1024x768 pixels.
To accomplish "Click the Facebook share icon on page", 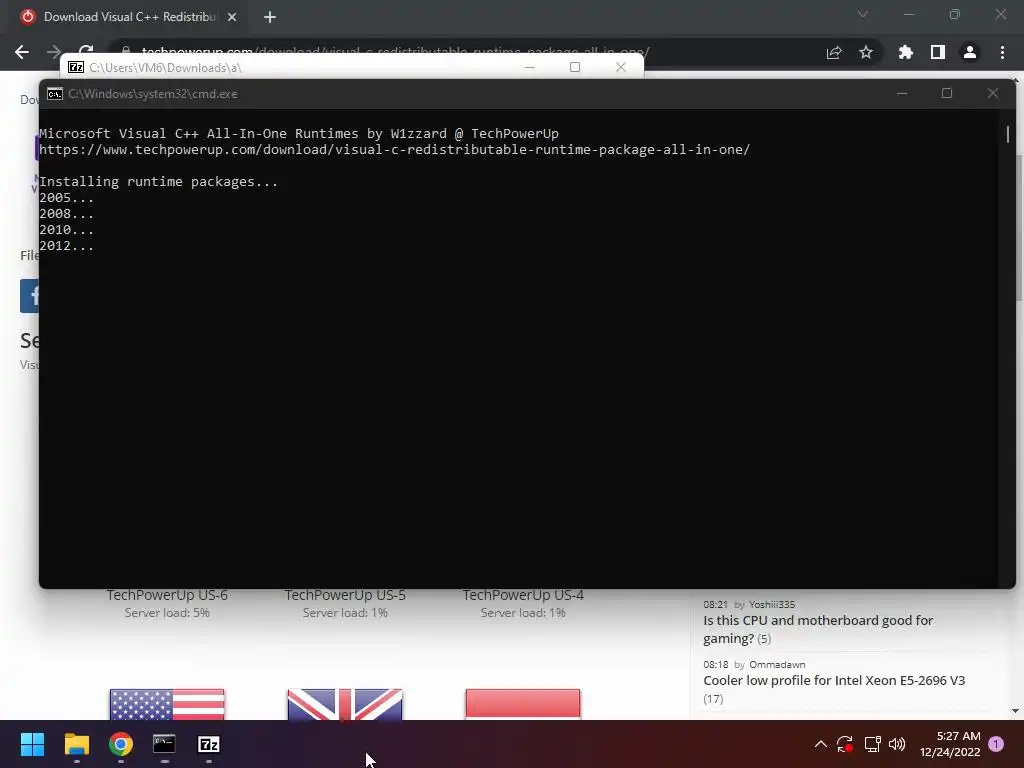I will (29, 296).
